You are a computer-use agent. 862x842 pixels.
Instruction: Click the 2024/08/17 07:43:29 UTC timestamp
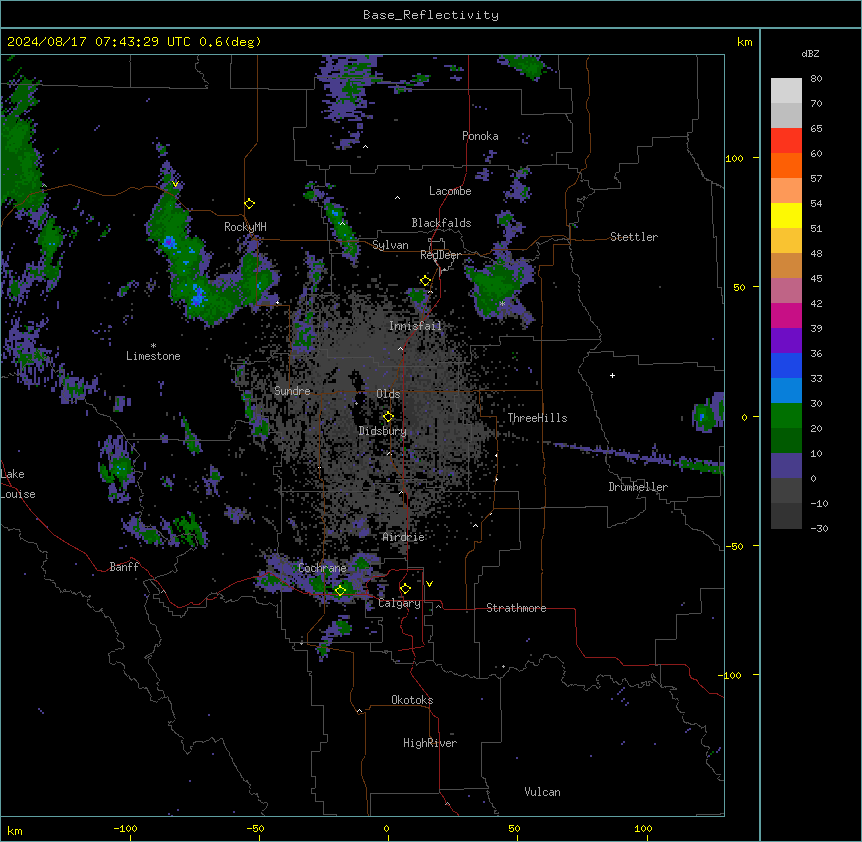(99, 42)
